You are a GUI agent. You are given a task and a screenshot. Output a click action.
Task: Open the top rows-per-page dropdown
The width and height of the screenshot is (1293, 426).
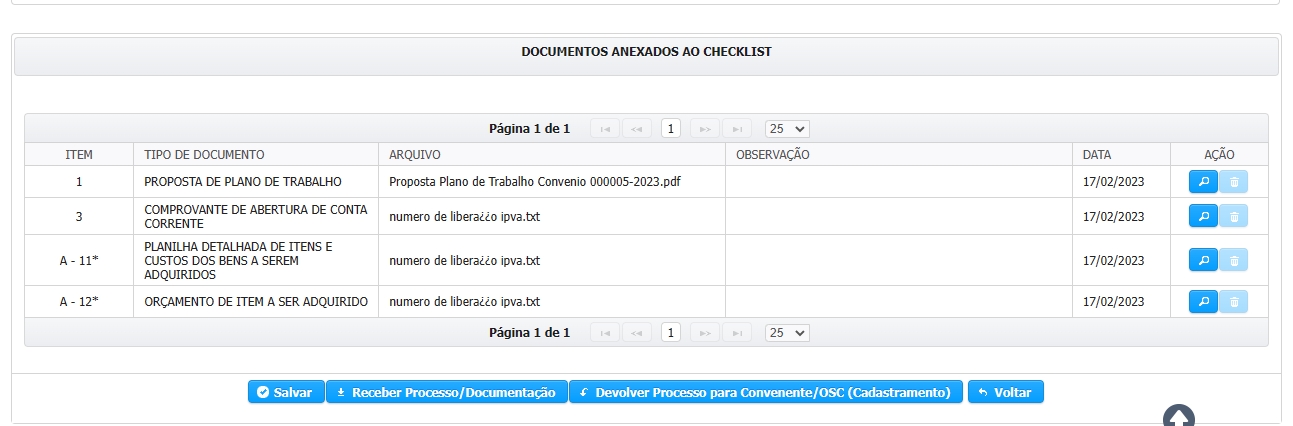pyautogui.click(x=786, y=128)
